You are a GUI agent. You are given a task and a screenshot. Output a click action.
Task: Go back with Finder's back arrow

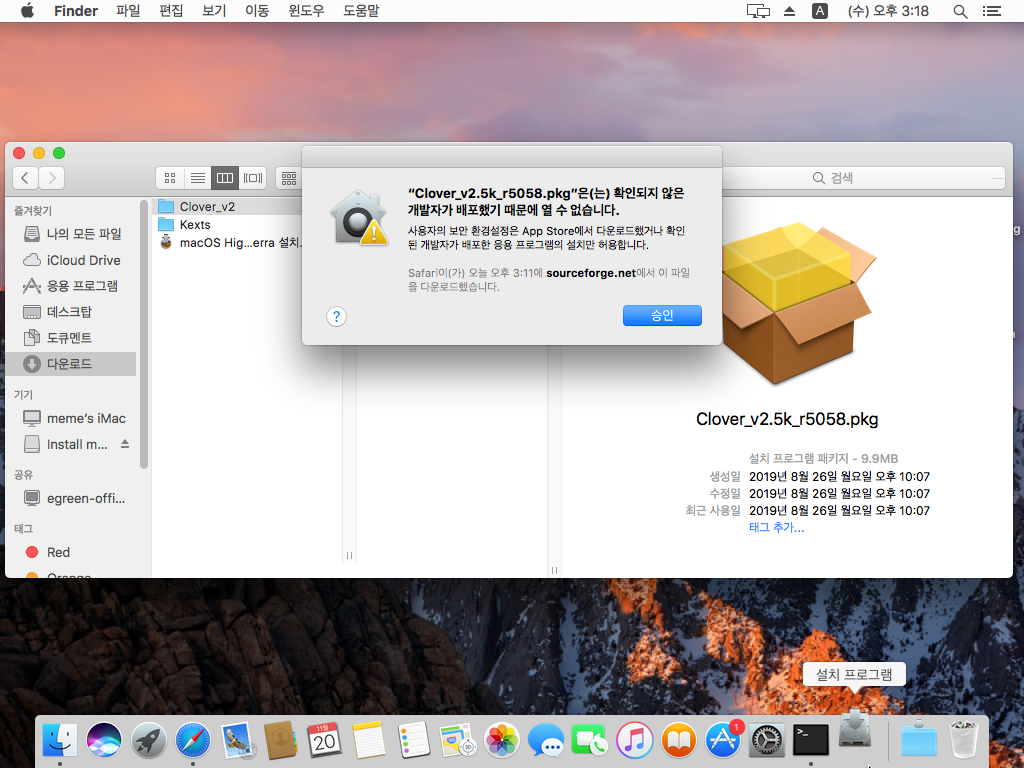tap(25, 178)
